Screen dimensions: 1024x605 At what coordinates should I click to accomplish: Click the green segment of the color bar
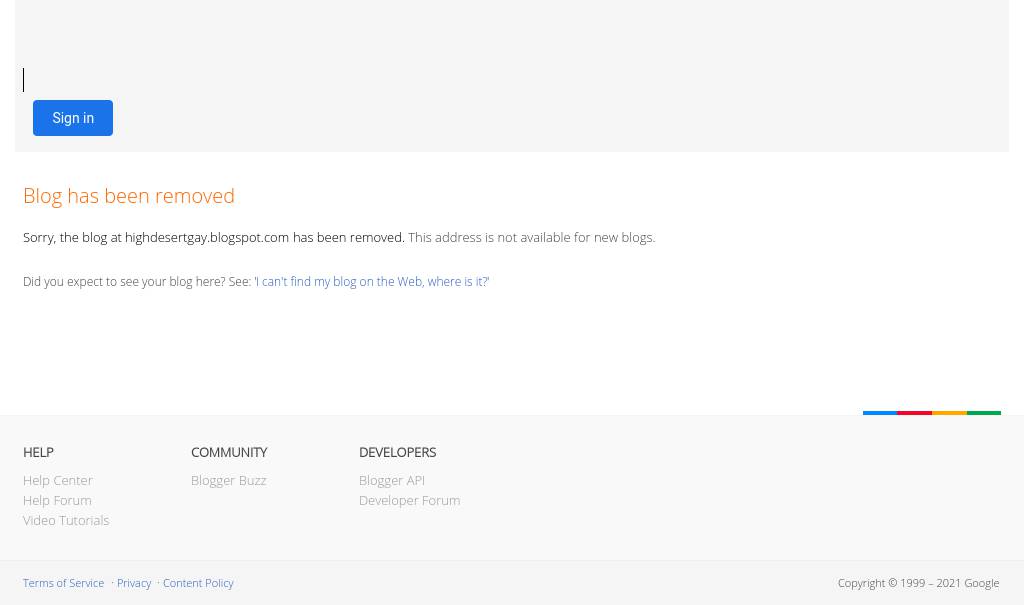click(x=984, y=412)
